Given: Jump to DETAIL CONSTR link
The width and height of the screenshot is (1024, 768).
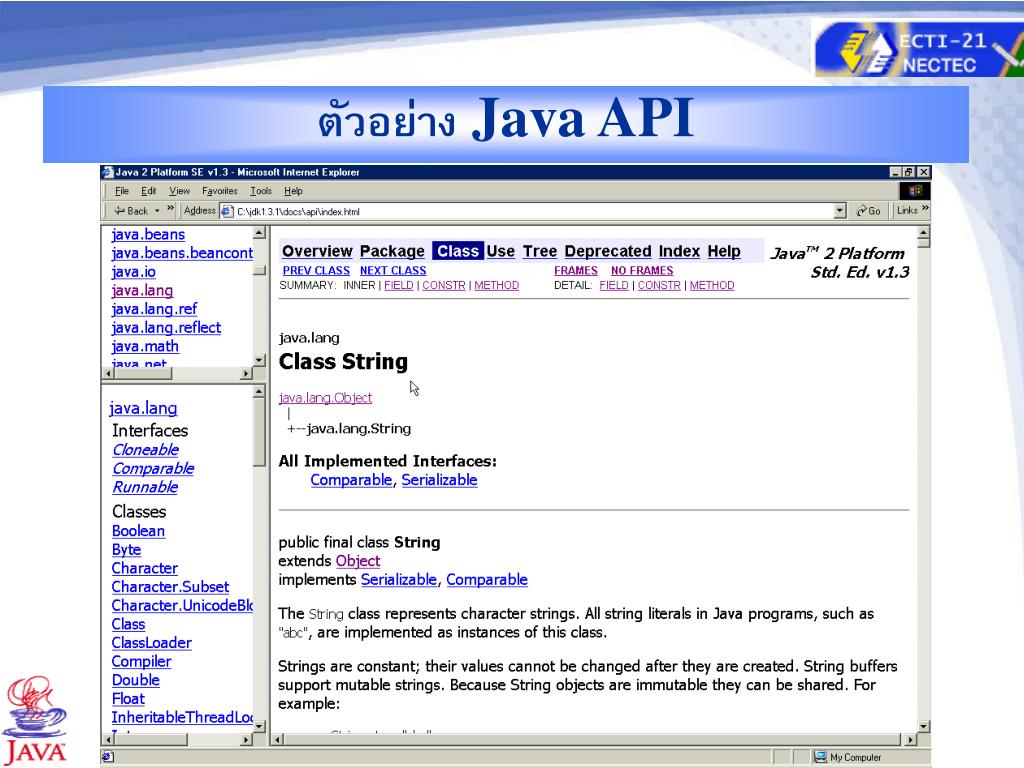Looking at the screenshot, I should coord(659,285).
